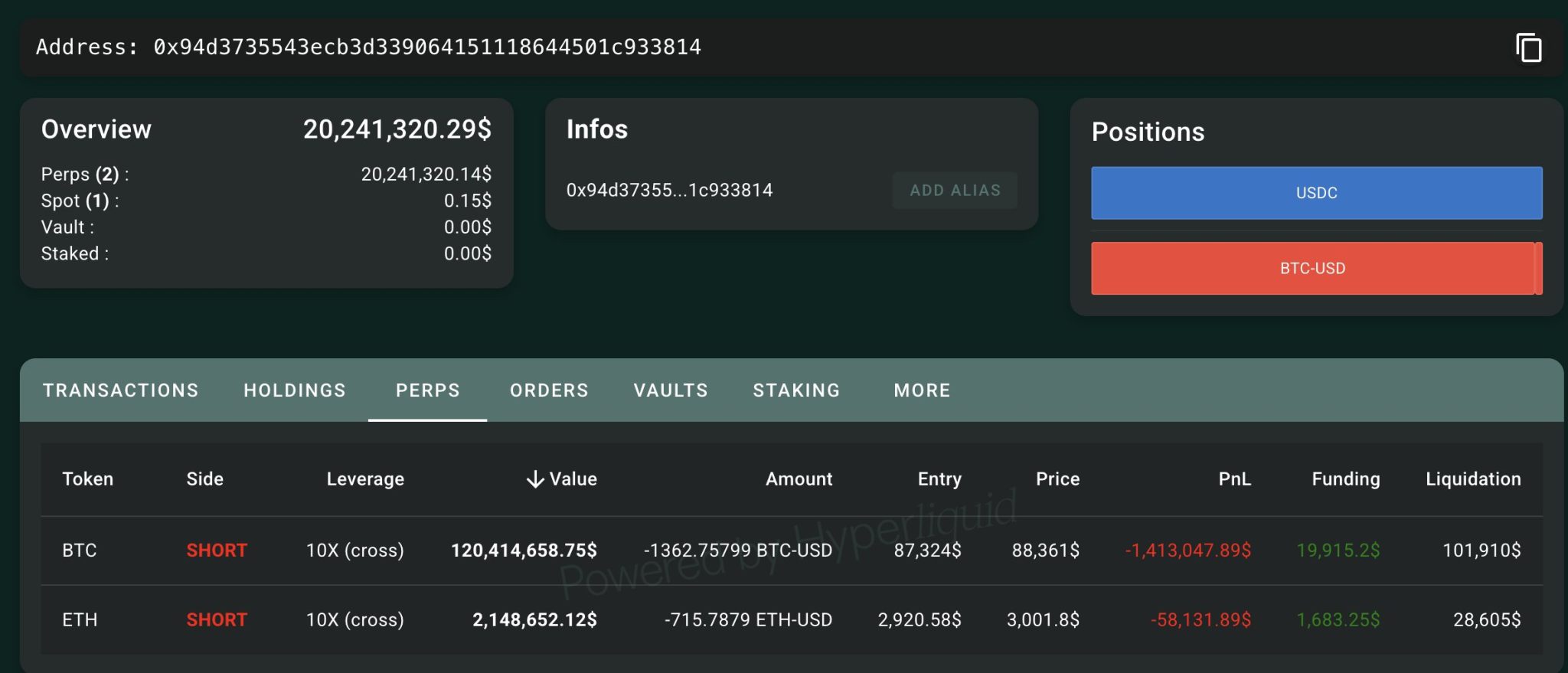The width and height of the screenshot is (1568, 673).
Task: Select the BTC token row
Action: click(80, 550)
